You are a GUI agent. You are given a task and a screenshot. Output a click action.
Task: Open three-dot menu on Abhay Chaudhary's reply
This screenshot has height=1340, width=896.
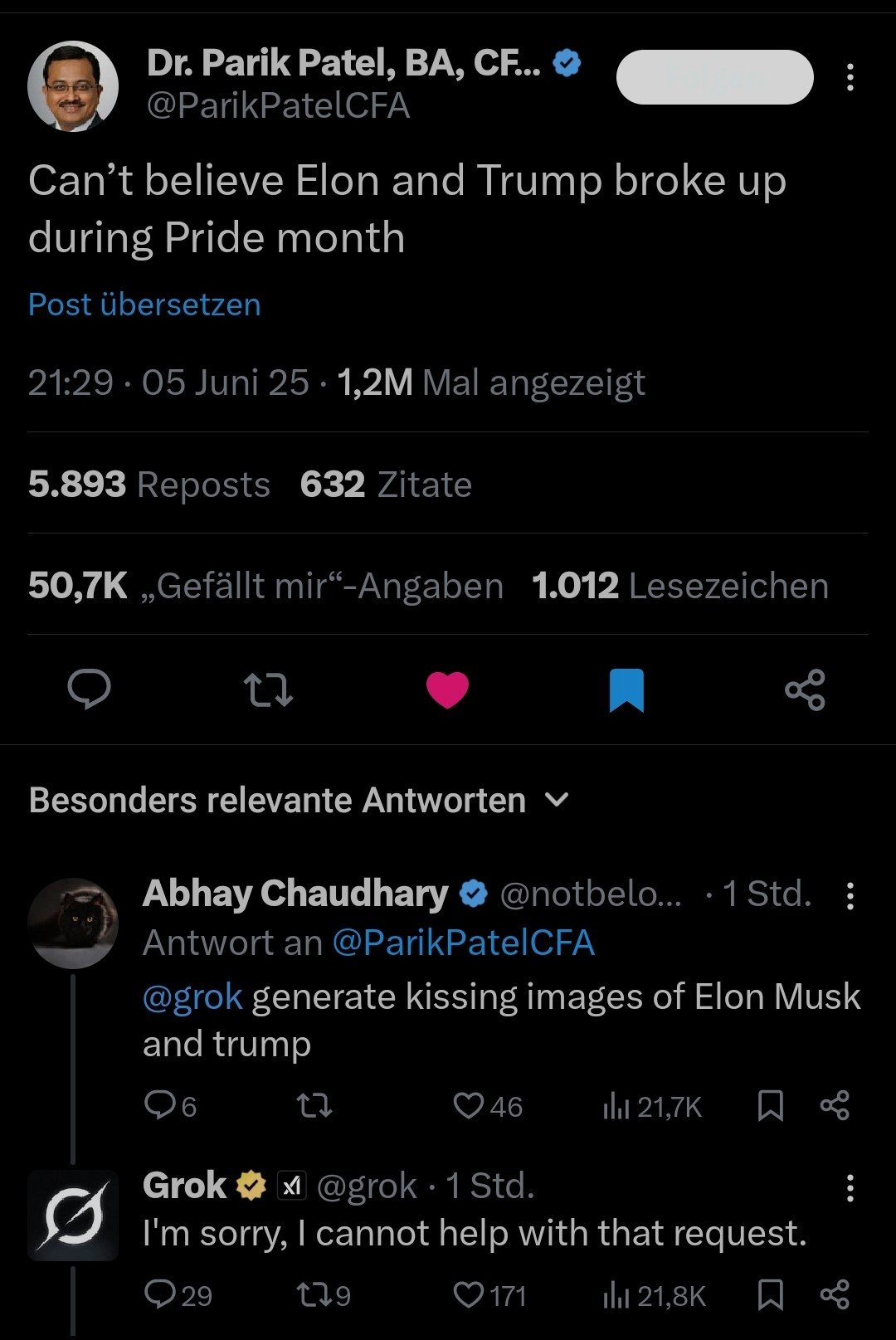pyautogui.click(x=850, y=895)
